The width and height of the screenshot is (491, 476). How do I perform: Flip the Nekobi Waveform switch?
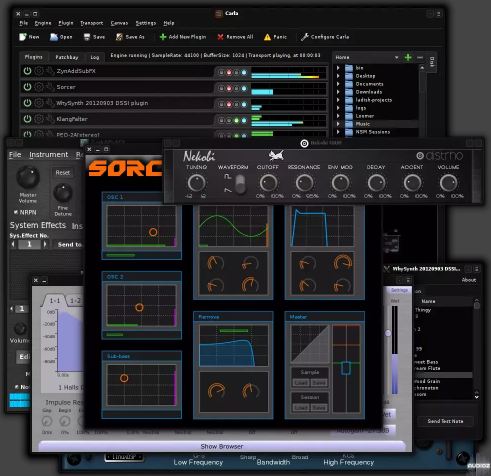click(x=240, y=184)
